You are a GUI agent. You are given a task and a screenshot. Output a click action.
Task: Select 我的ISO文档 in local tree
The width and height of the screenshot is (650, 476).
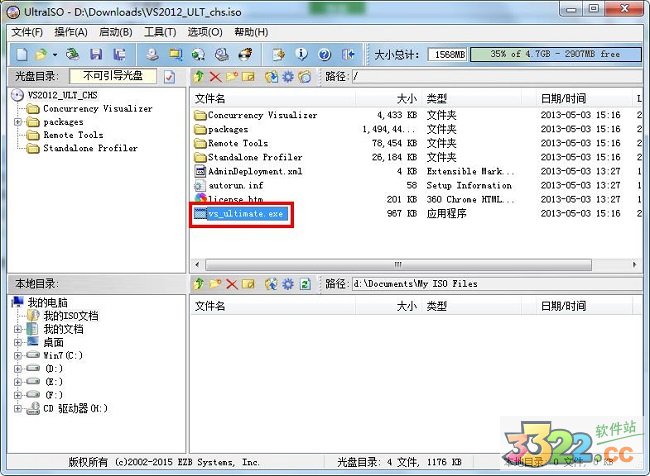pyautogui.click(x=71, y=316)
